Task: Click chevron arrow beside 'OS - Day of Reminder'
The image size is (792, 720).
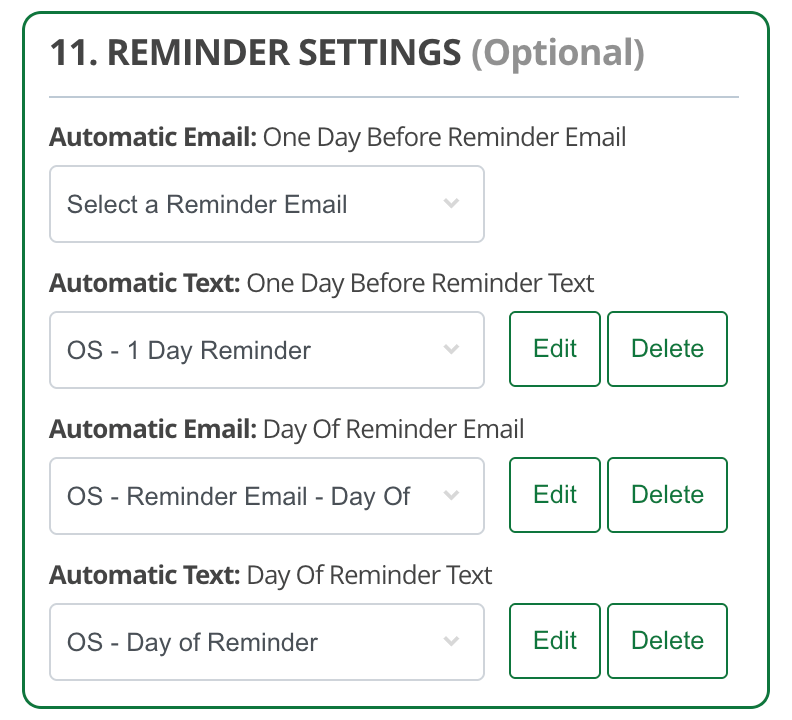Action: click(x=452, y=642)
